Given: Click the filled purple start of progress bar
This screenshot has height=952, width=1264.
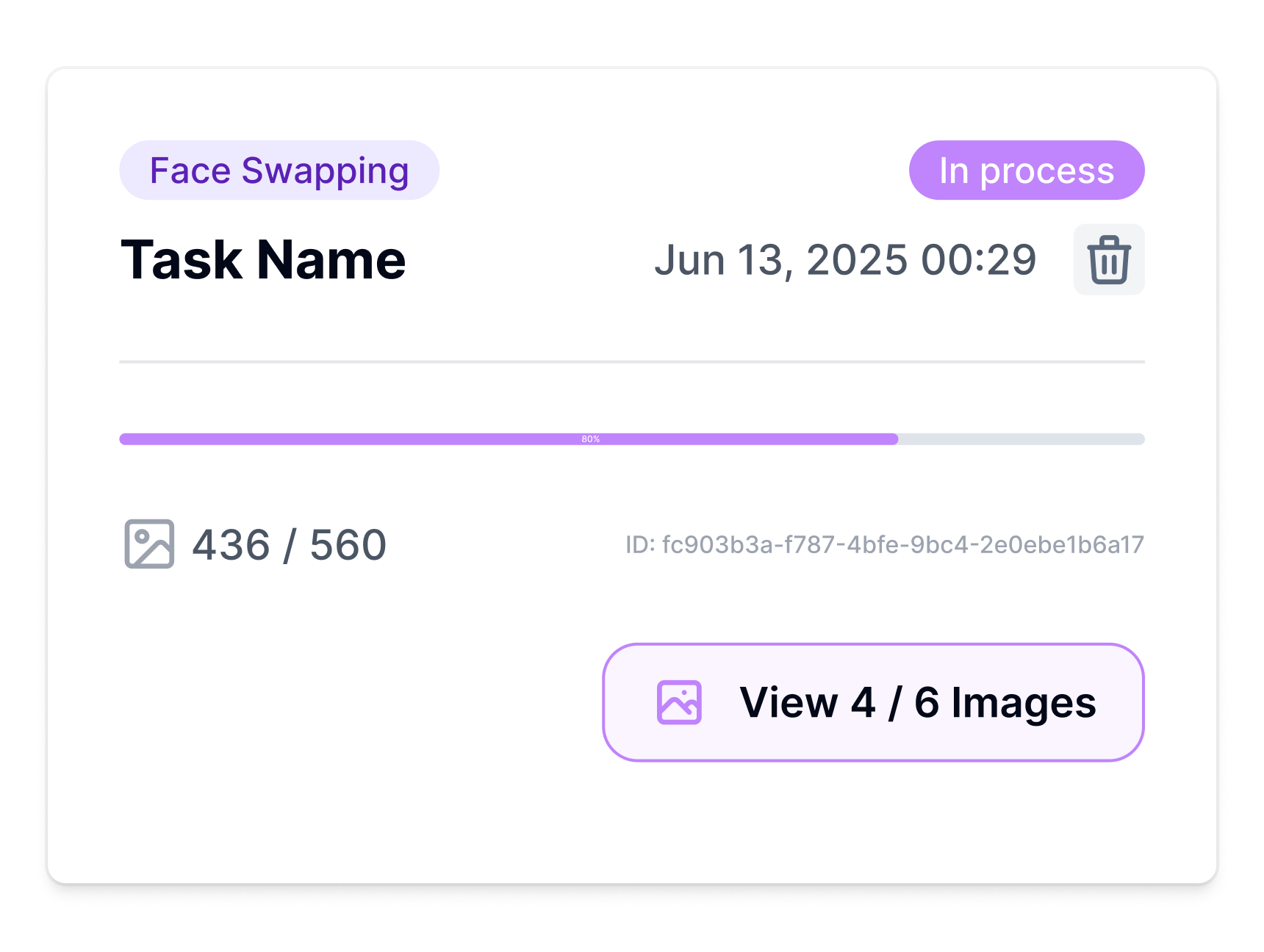Looking at the screenshot, I should pos(220,439).
